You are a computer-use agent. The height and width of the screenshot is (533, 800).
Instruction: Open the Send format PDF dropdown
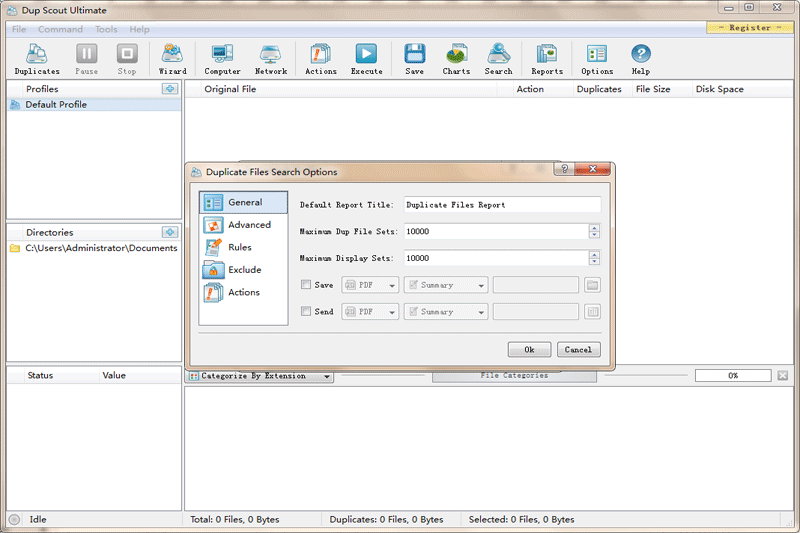point(370,312)
